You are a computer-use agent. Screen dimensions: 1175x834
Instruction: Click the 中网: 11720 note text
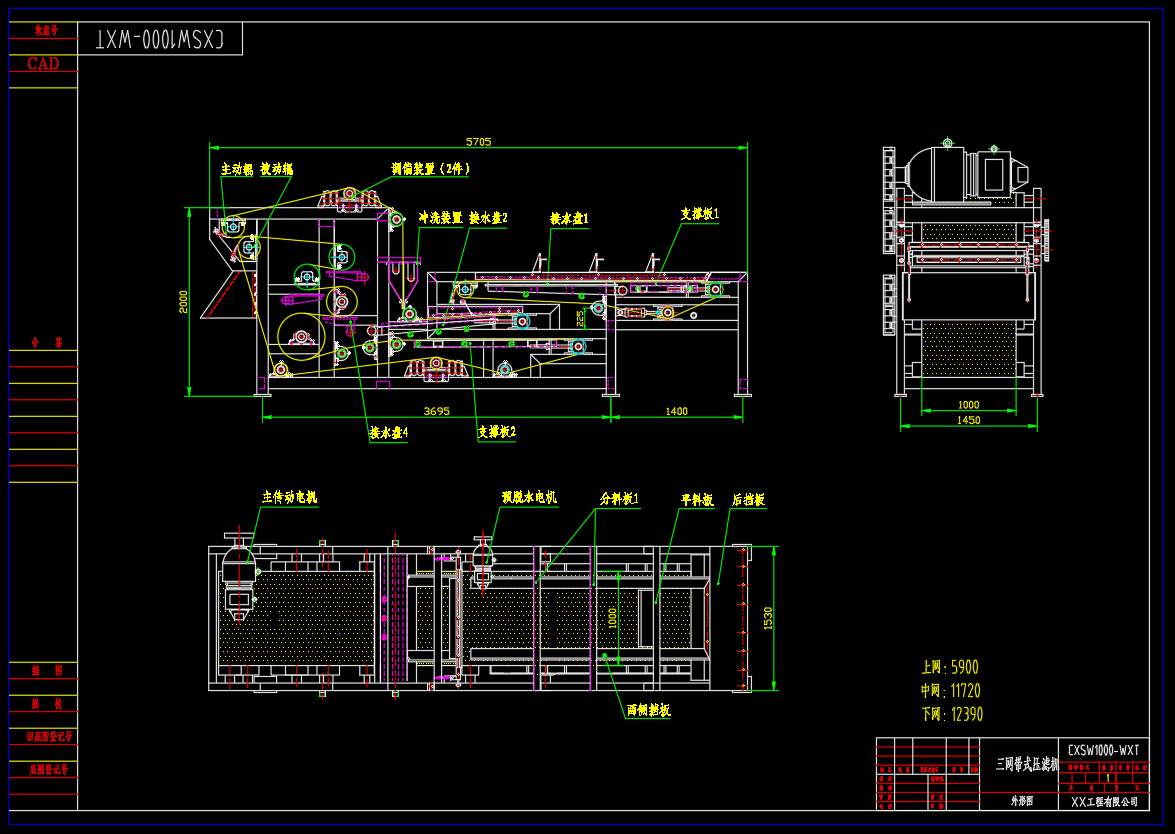pyautogui.click(x=950, y=691)
